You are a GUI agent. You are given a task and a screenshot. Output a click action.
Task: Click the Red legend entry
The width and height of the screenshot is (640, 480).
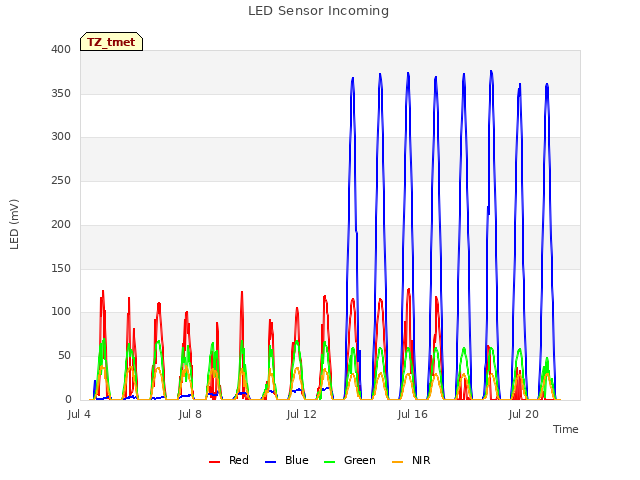(x=229, y=460)
